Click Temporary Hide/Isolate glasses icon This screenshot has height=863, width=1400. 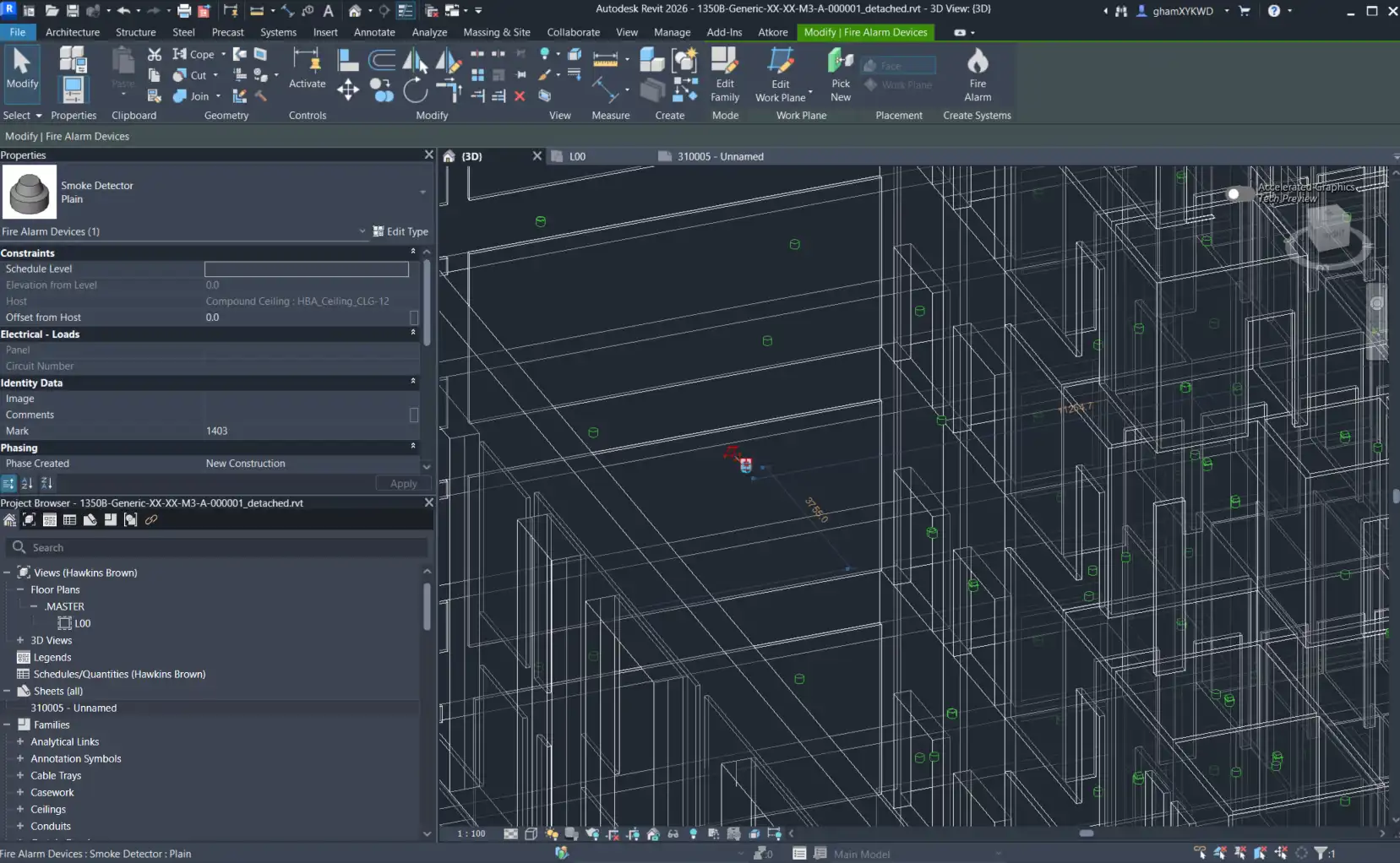(x=673, y=833)
